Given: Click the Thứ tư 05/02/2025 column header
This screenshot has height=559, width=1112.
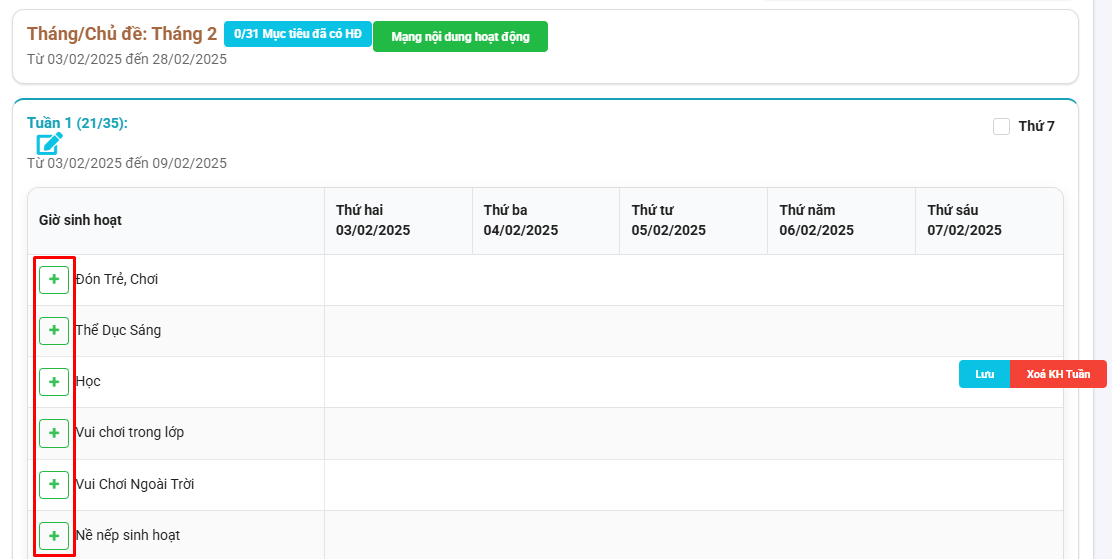Looking at the screenshot, I should [x=668, y=220].
